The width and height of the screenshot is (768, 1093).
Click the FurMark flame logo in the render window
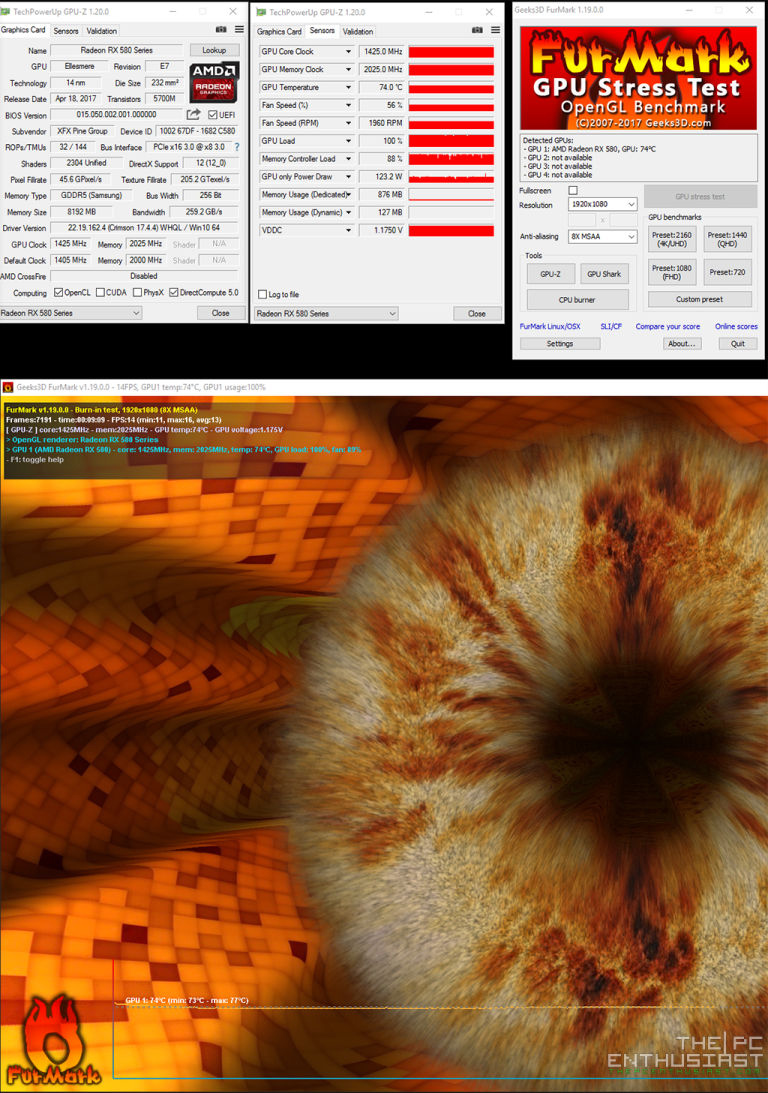coord(53,1039)
